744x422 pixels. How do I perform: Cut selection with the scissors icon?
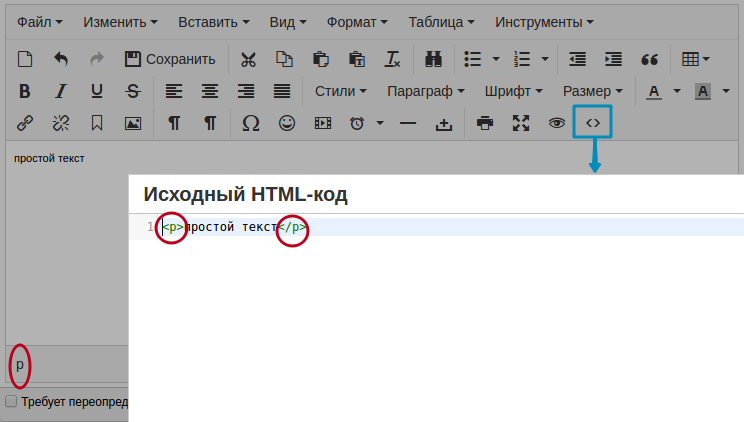pos(248,59)
